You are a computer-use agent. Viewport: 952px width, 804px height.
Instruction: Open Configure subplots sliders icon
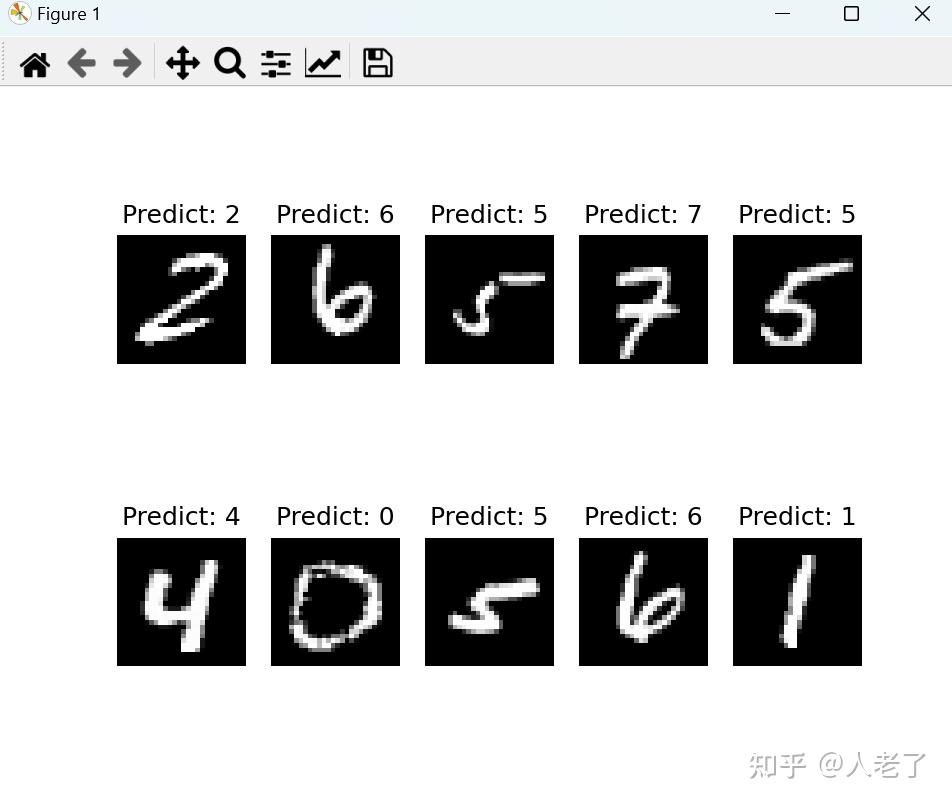[x=276, y=63]
